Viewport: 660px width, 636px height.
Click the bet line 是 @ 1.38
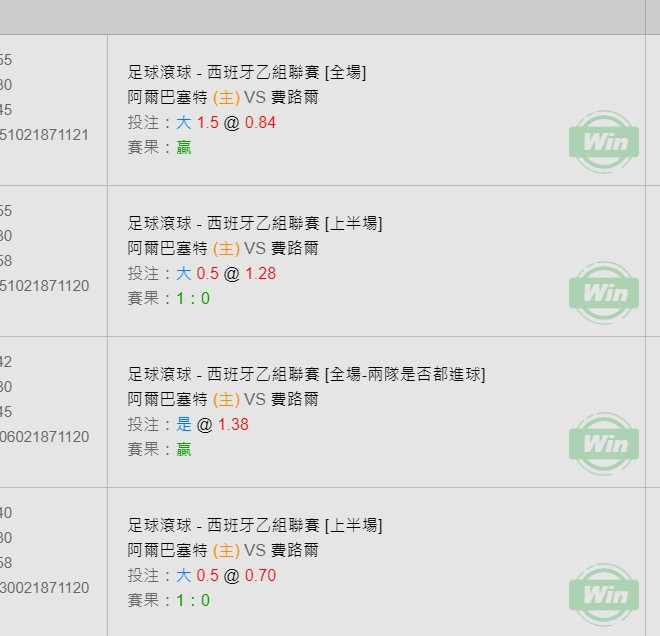(188, 424)
